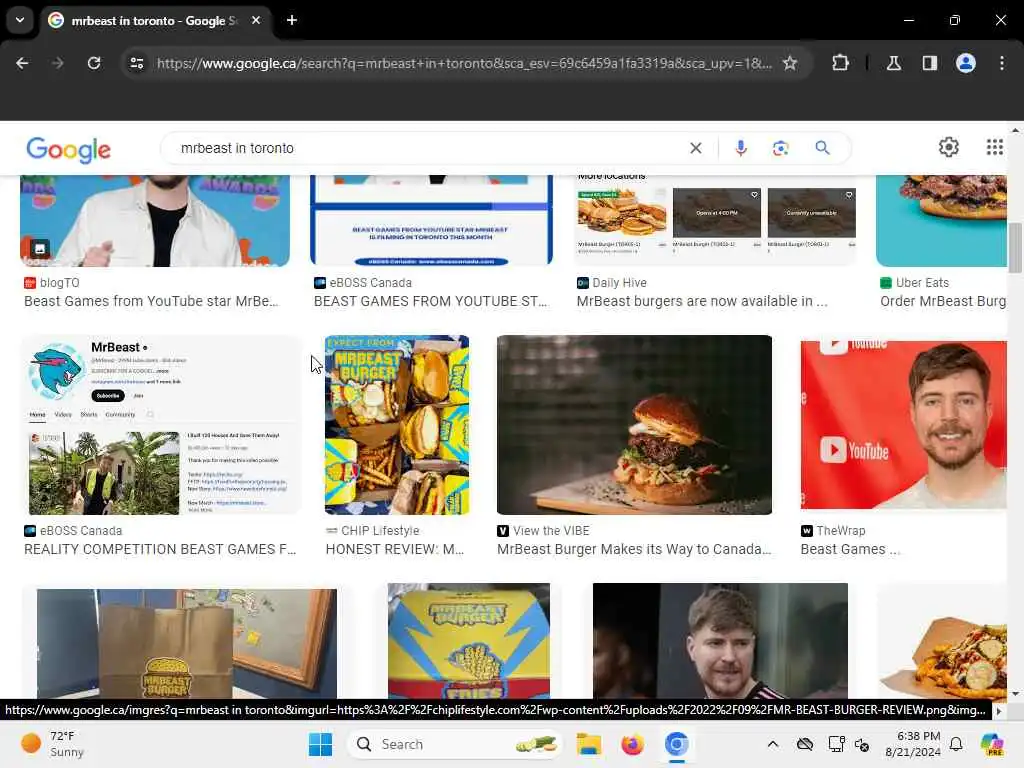Open a new browser tab
This screenshot has width=1024, height=768.
(x=292, y=20)
